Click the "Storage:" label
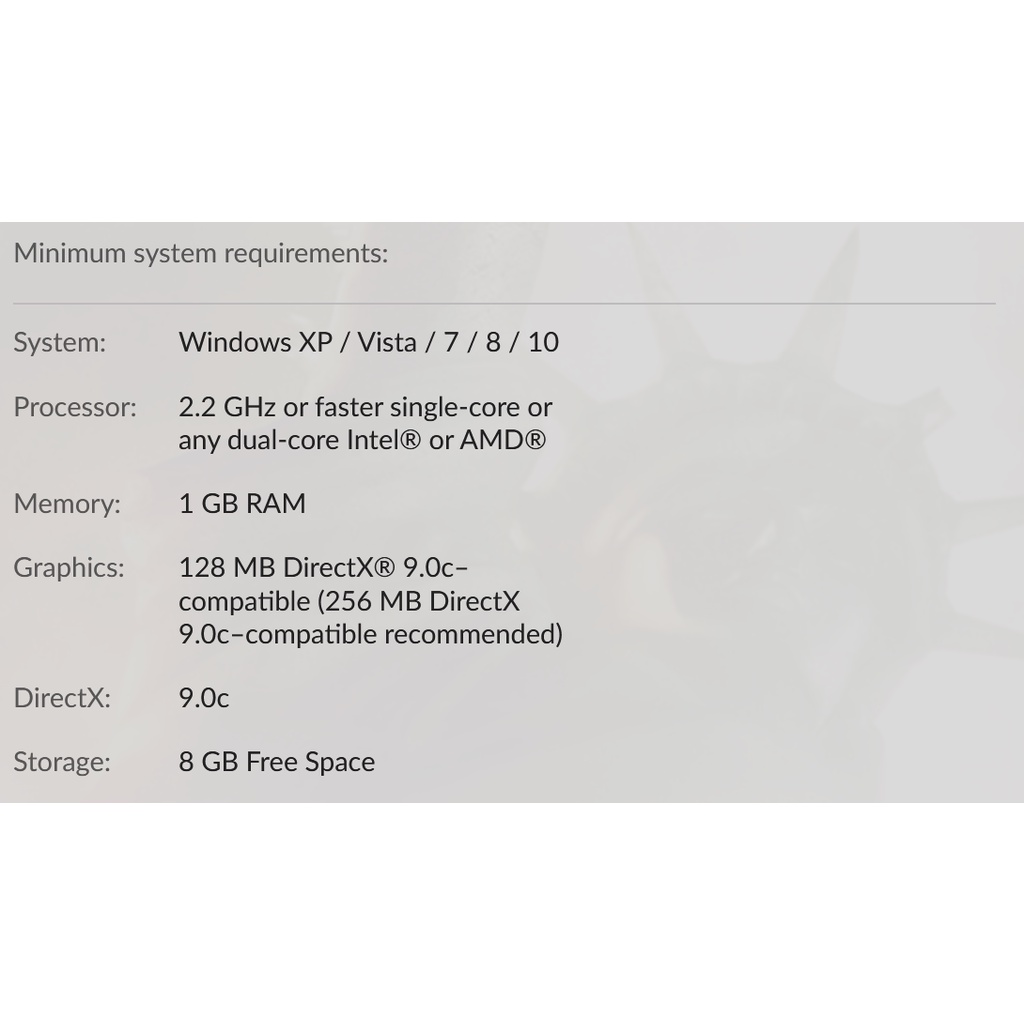This screenshot has width=1024, height=1024. (x=61, y=762)
